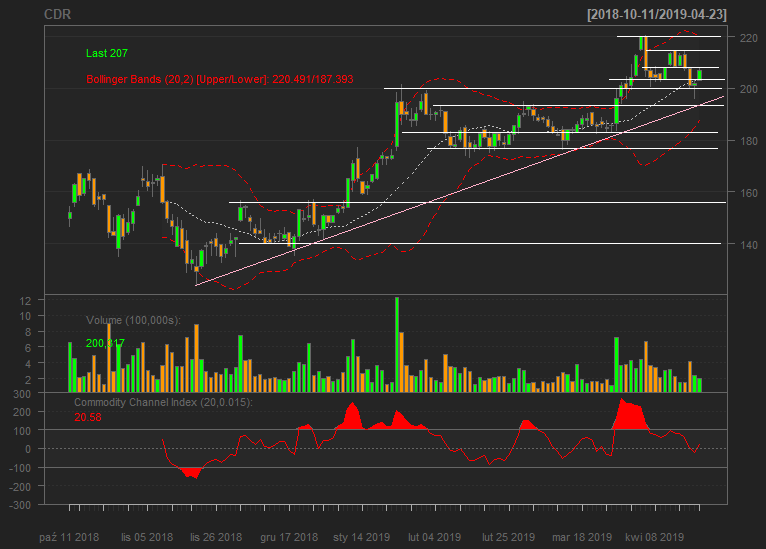Click the CDR ticker title
766x549 pixels.
click(x=57, y=14)
